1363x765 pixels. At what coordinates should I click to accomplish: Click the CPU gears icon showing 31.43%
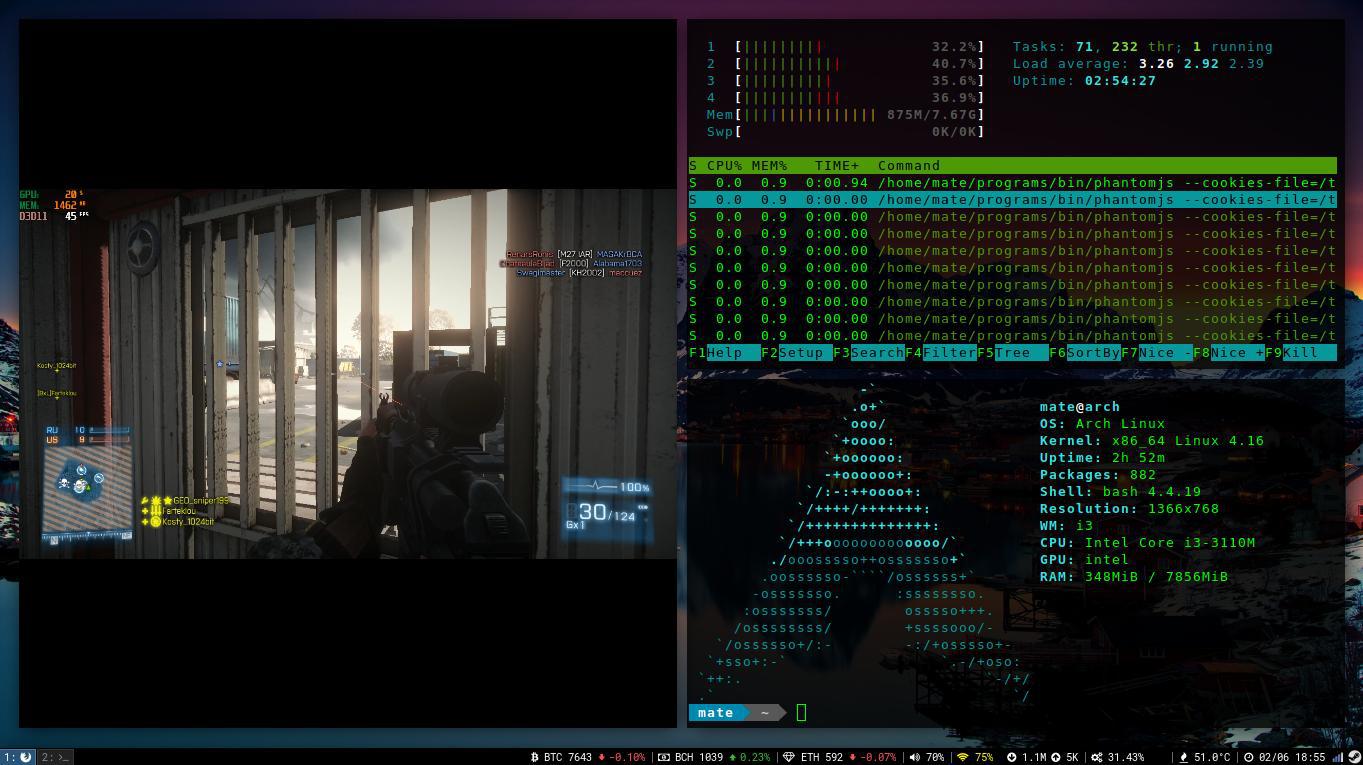pos(1097,757)
